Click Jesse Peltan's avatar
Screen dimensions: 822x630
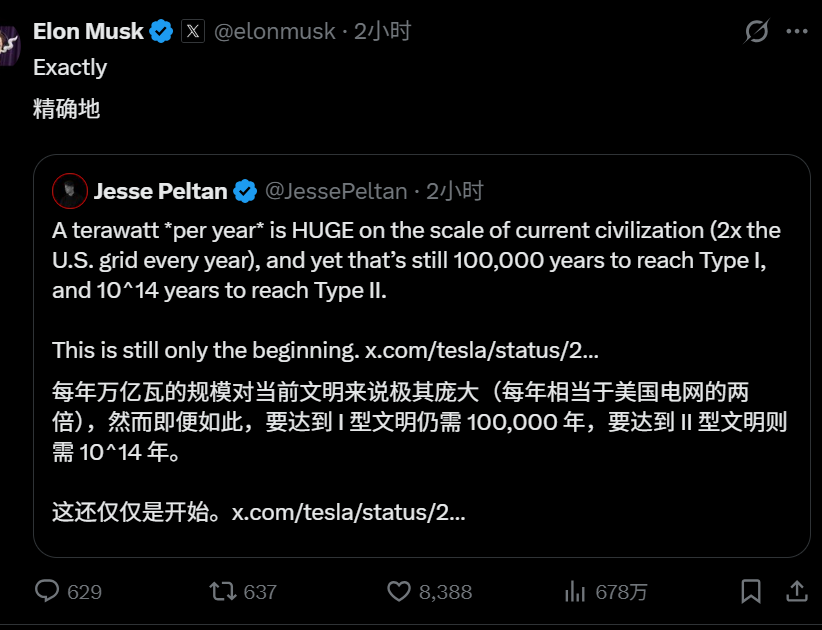(x=68, y=190)
